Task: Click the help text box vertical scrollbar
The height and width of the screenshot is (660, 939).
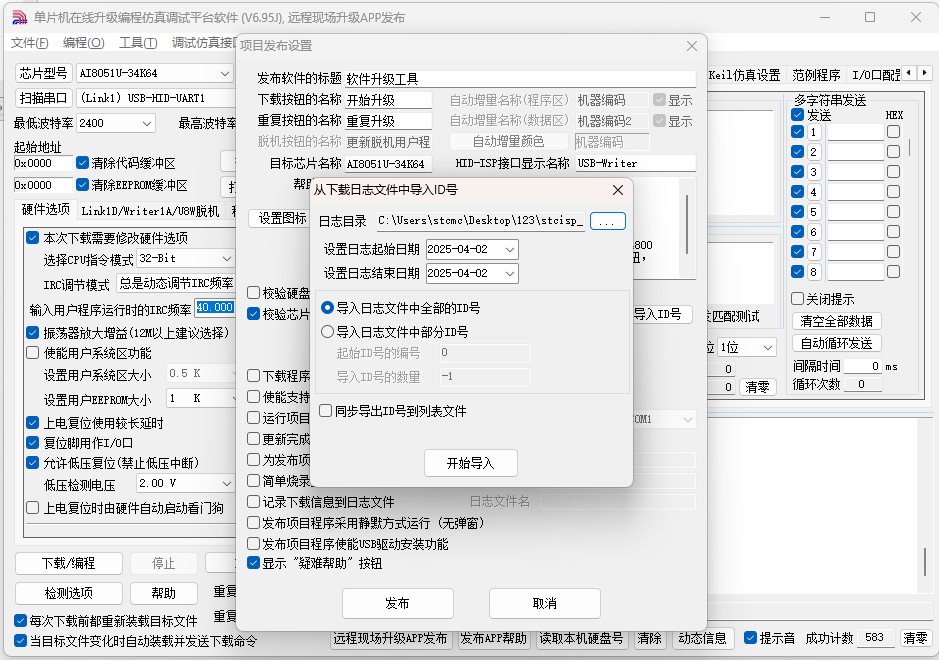Action: coord(687,224)
